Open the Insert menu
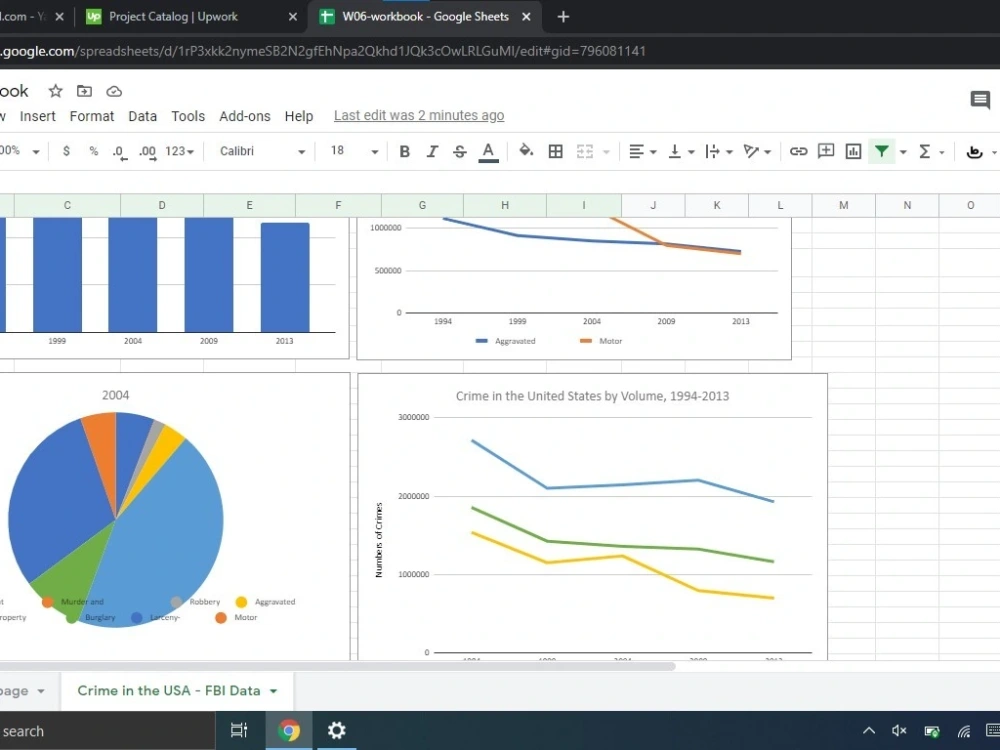 38,116
